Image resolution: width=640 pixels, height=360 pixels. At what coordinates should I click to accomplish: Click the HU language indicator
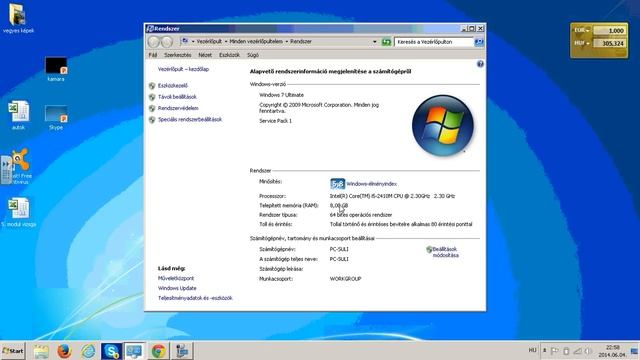tap(532, 350)
